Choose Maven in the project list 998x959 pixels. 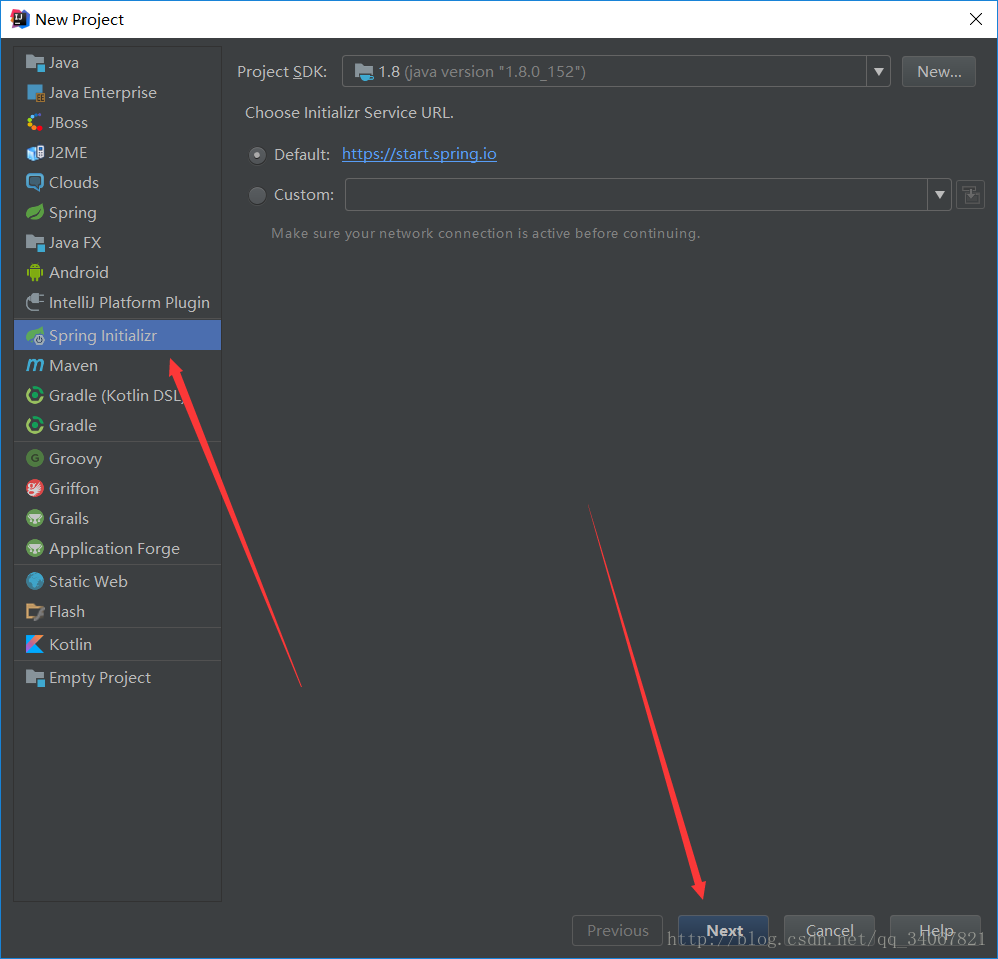click(x=118, y=365)
